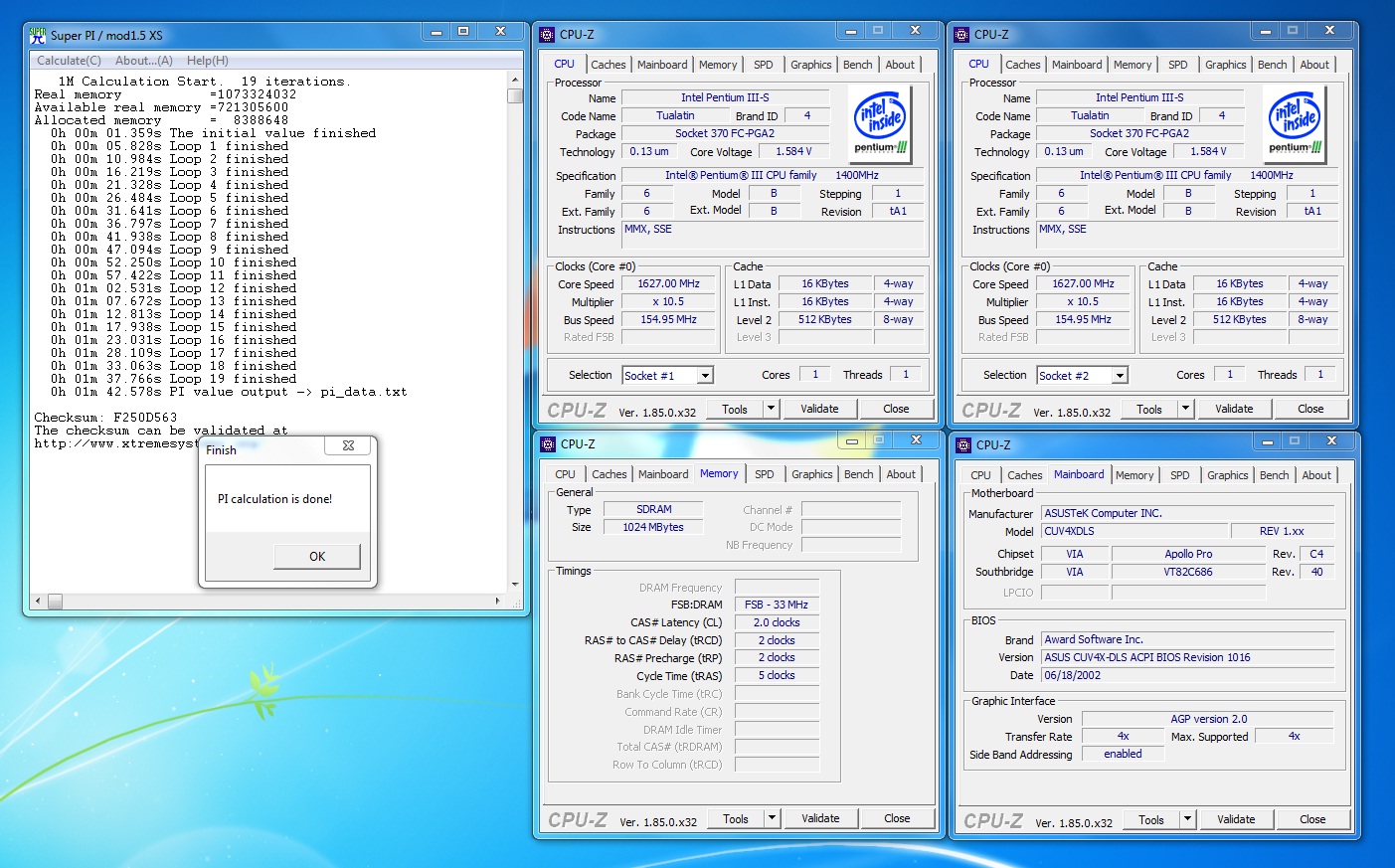This screenshot has width=1395, height=868.
Task: Switch to CPU tab in Mainboard window
Action: [981, 475]
